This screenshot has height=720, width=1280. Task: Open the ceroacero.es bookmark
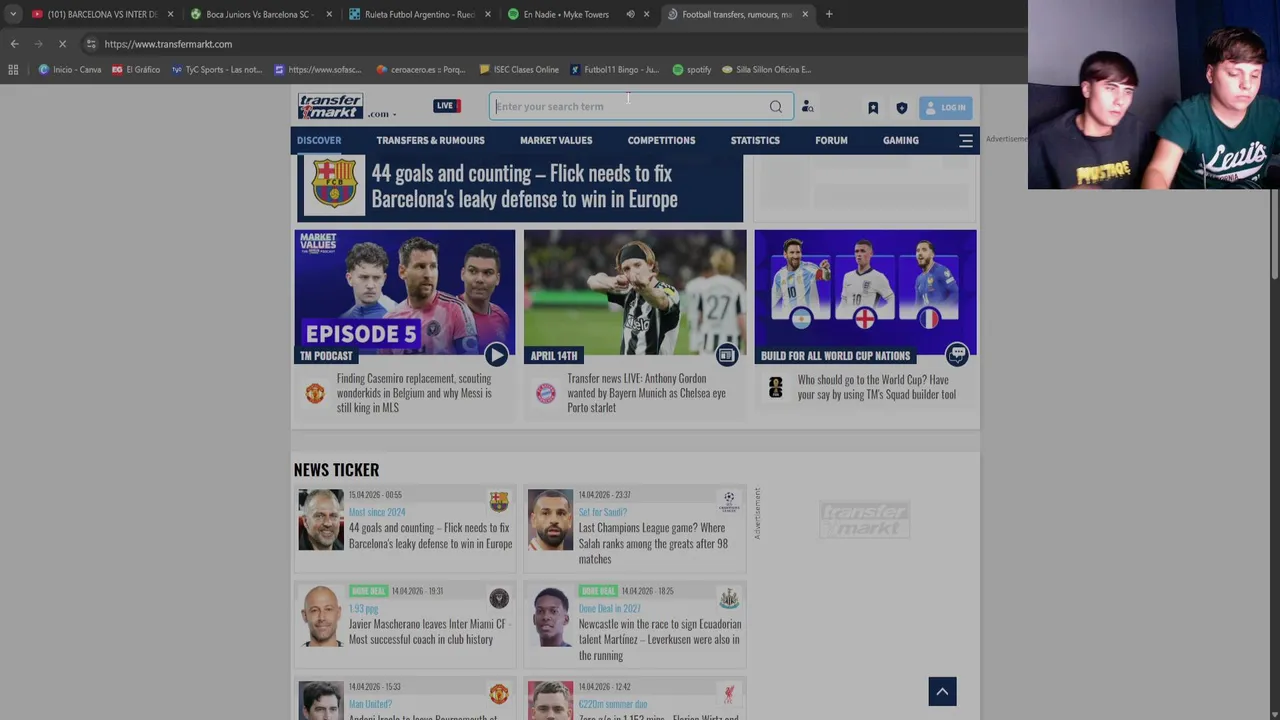point(421,70)
